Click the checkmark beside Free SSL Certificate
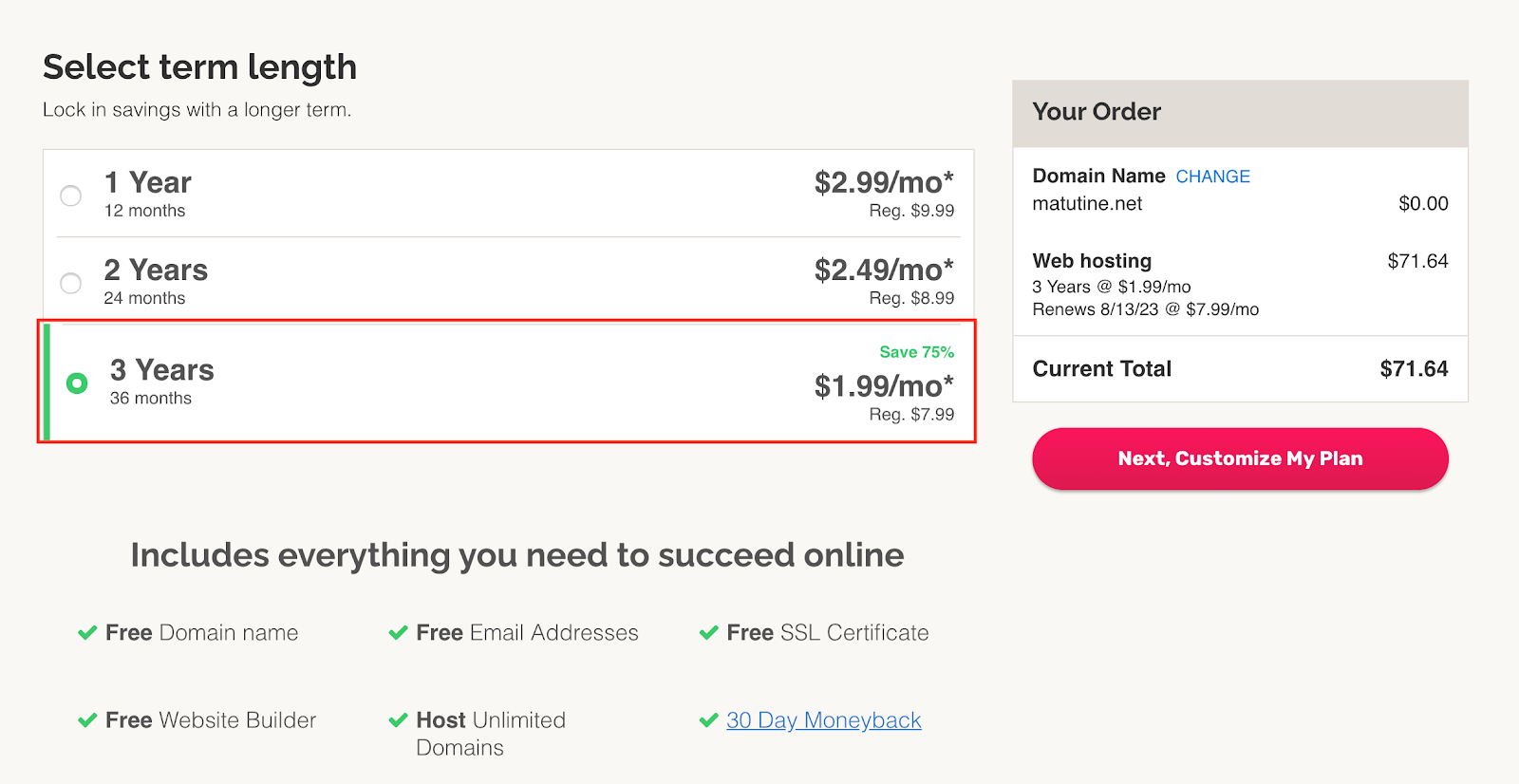 coord(708,633)
